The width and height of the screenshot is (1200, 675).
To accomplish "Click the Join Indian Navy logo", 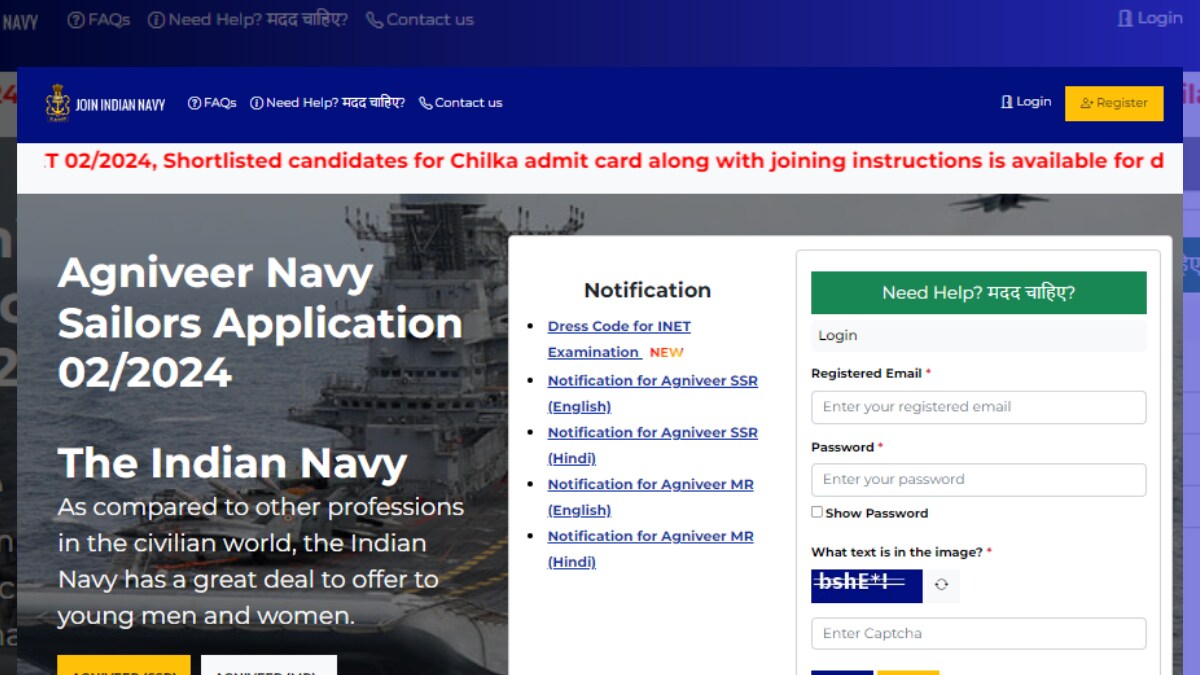I will 106,103.
